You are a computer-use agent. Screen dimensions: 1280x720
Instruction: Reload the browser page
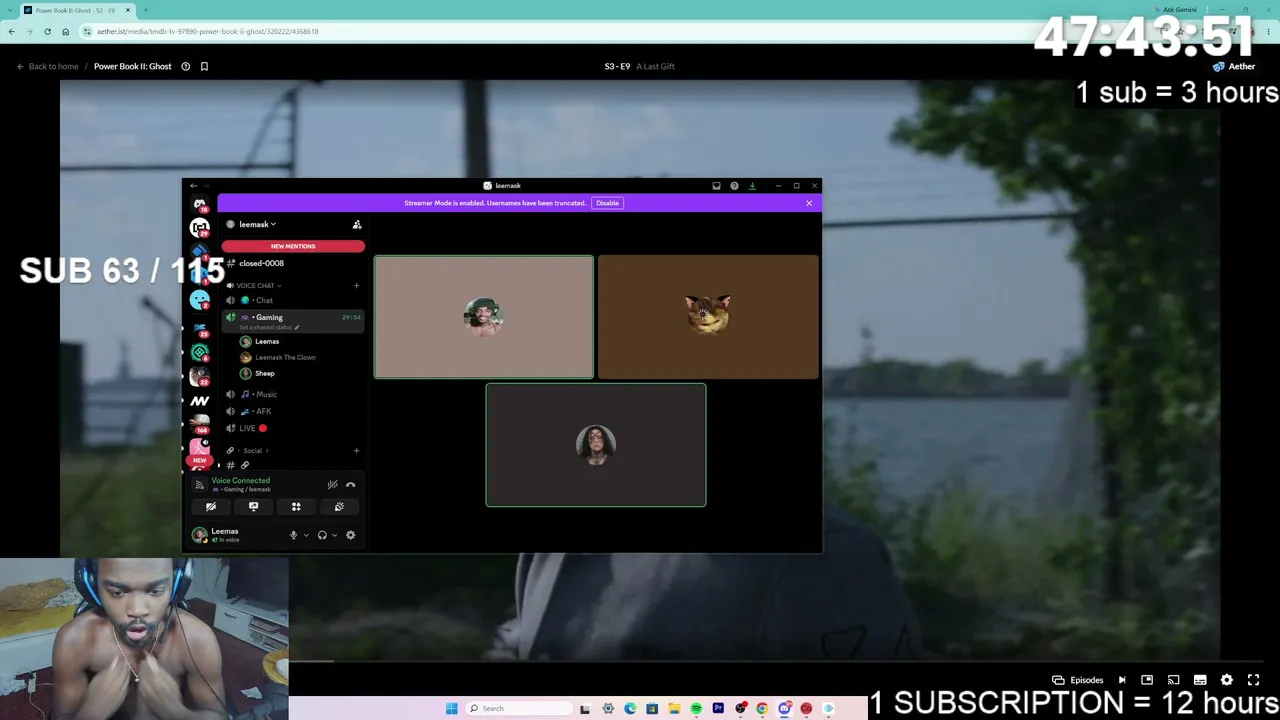pyautogui.click(x=47, y=32)
